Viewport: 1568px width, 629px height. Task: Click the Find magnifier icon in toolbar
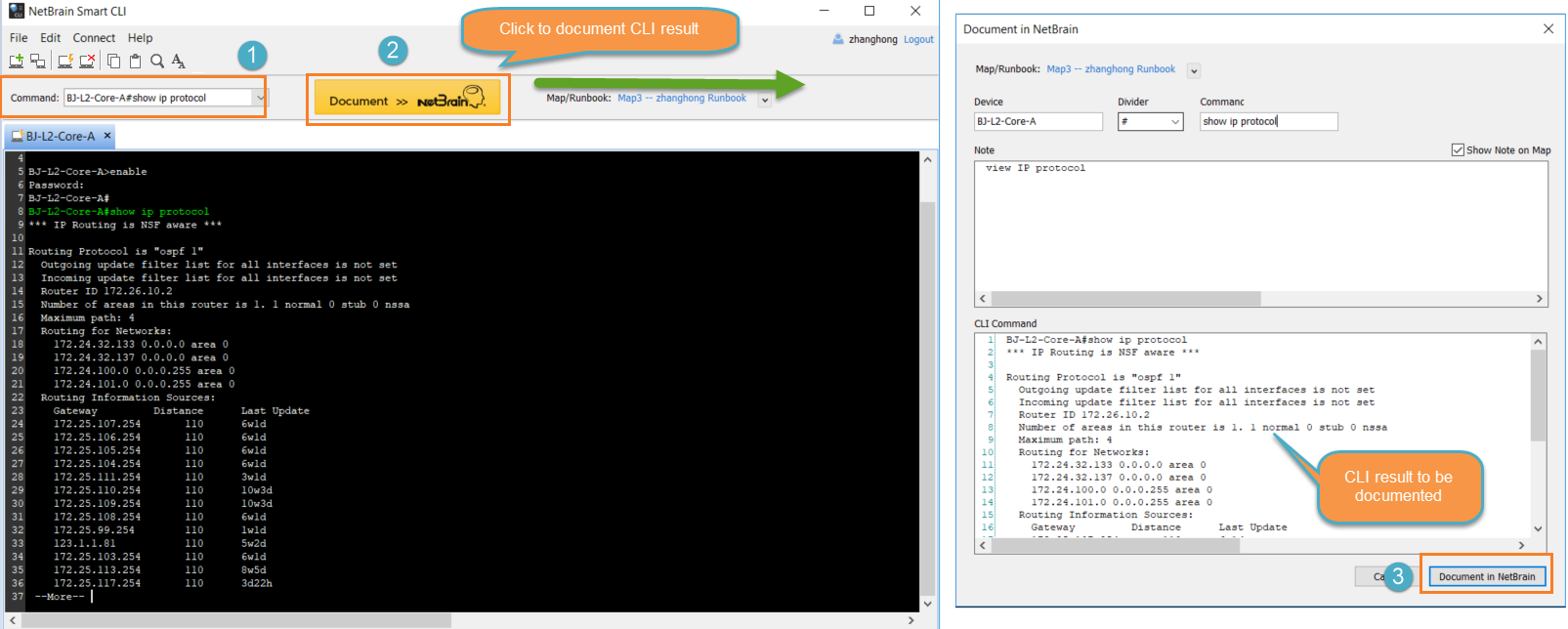coord(156,61)
